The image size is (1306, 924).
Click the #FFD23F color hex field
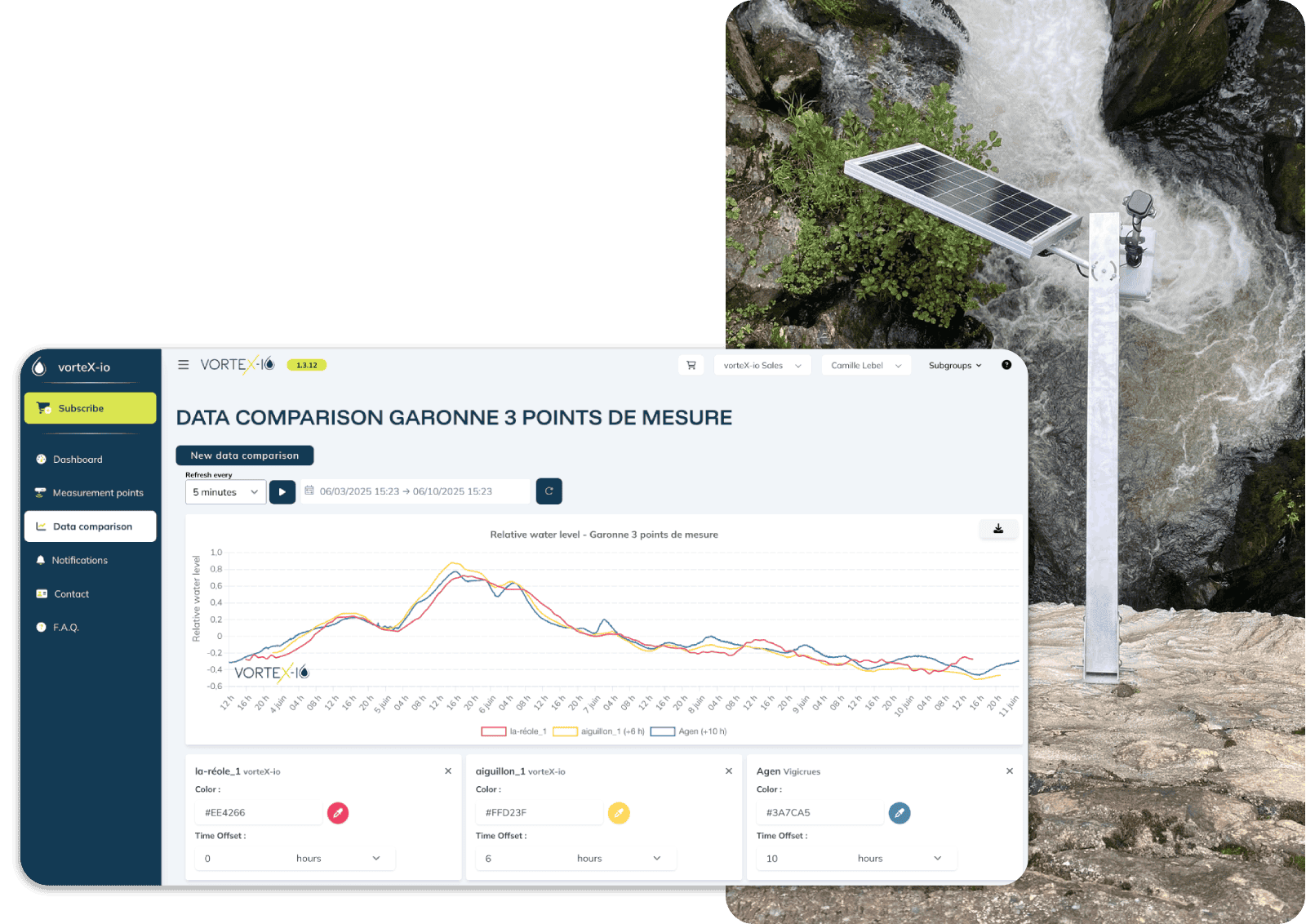(539, 813)
